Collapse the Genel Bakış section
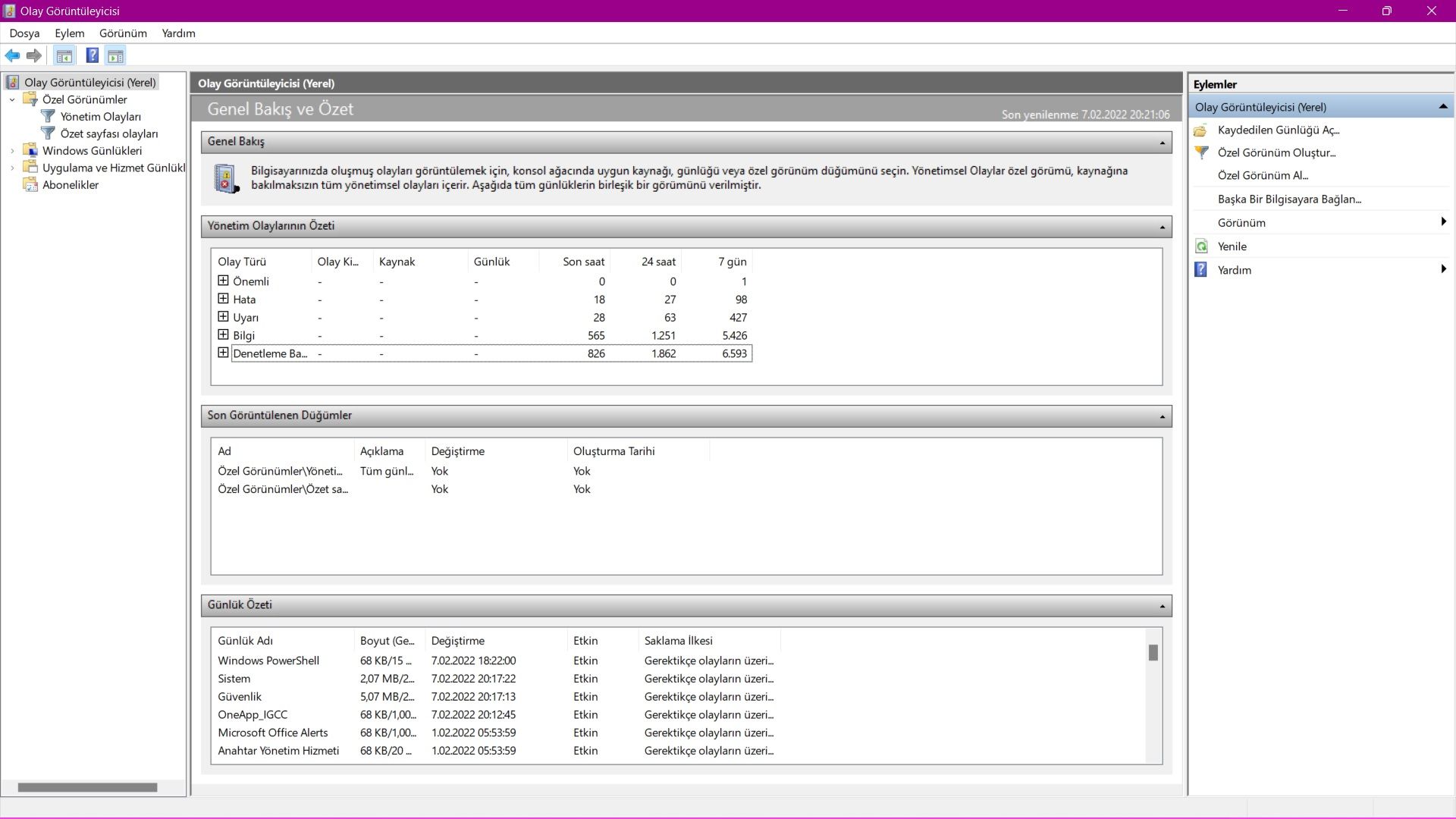1456x819 pixels. tap(1162, 143)
